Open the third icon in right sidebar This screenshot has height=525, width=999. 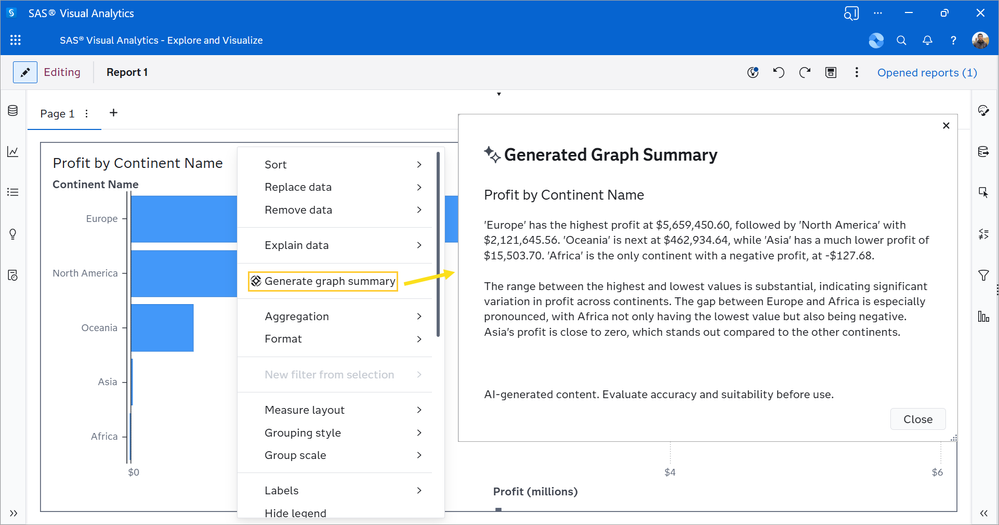tap(984, 192)
